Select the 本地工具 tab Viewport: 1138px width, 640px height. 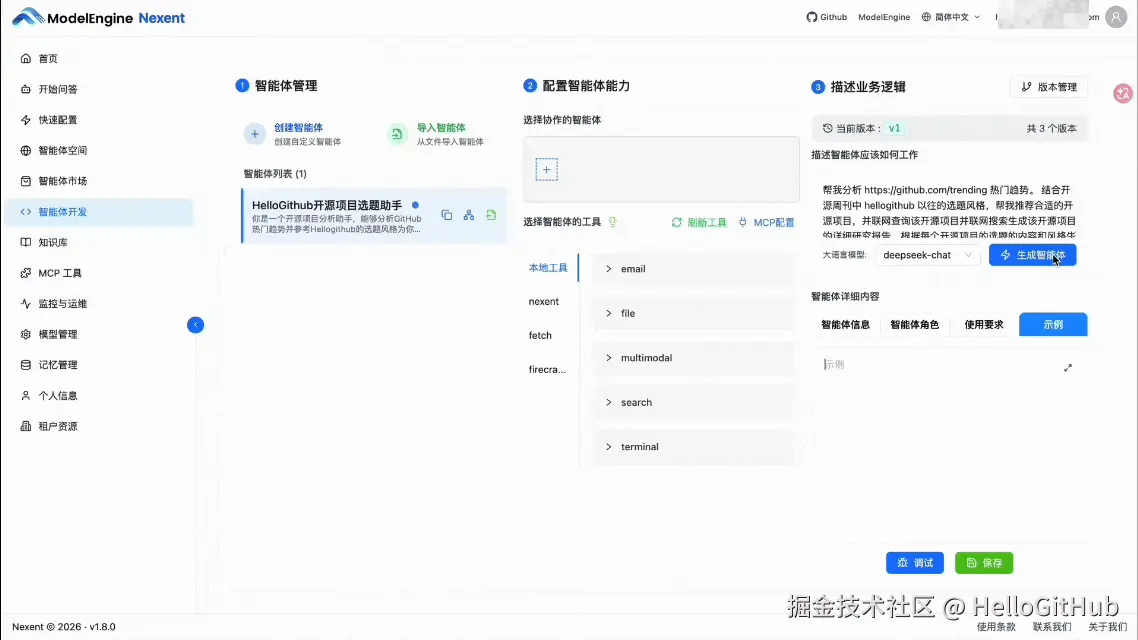click(x=548, y=268)
